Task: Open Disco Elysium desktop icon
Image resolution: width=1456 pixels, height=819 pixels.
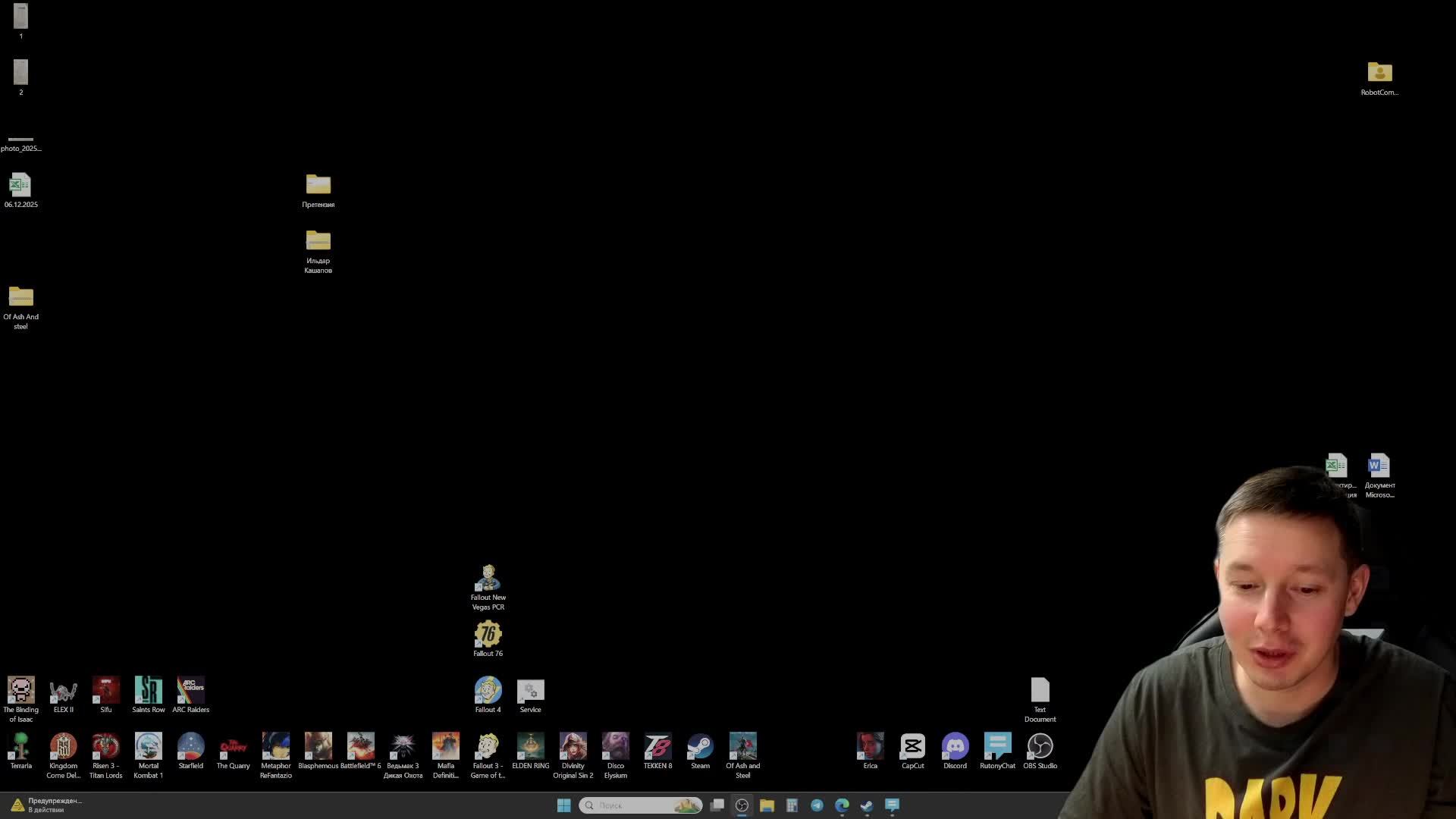Action: tap(615, 746)
